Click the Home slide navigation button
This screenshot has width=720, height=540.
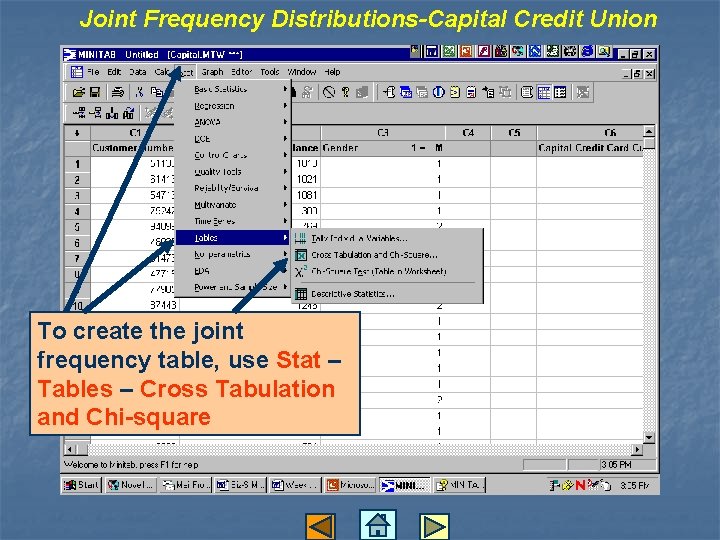[x=377, y=525]
